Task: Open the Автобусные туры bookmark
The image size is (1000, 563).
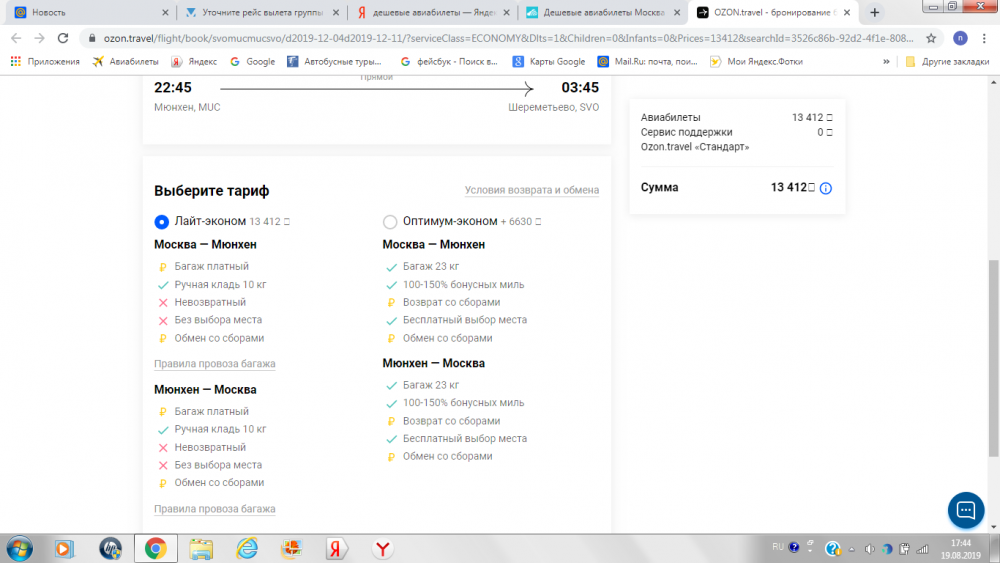Action: (x=335, y=62)
